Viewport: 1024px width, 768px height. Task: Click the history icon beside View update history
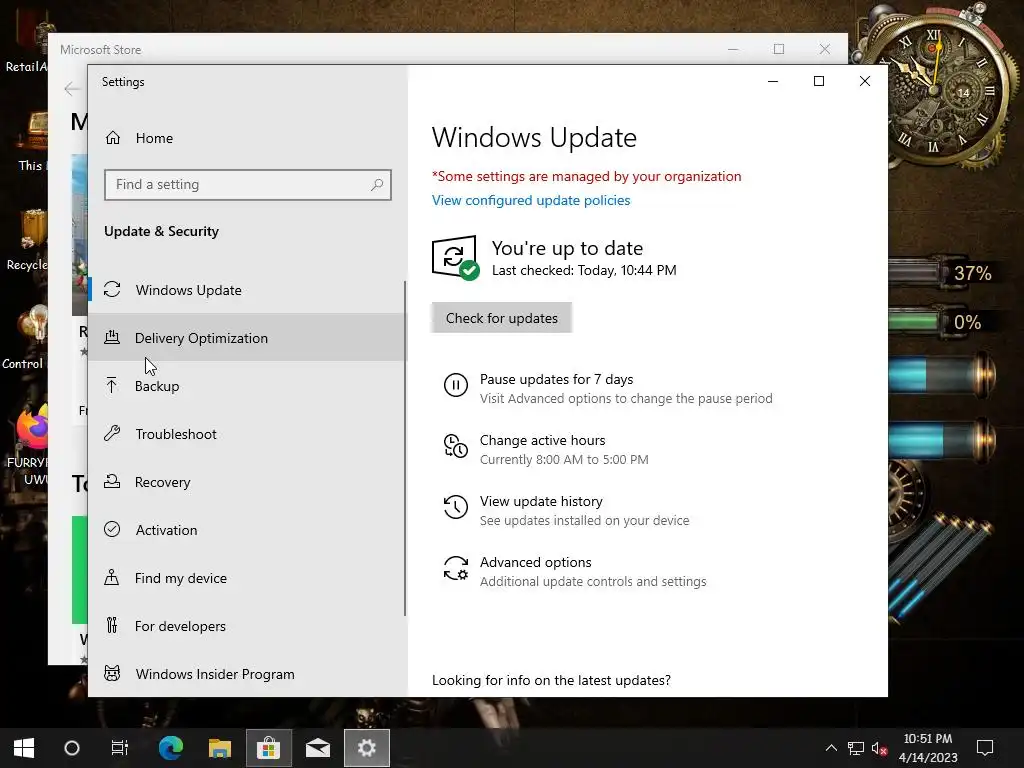coord(456,507)
